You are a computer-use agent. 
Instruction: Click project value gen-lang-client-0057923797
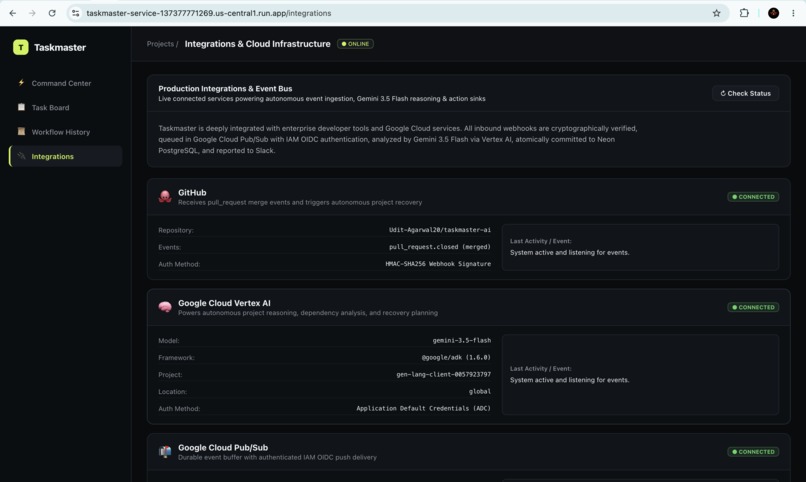click(x=444, y=374)
